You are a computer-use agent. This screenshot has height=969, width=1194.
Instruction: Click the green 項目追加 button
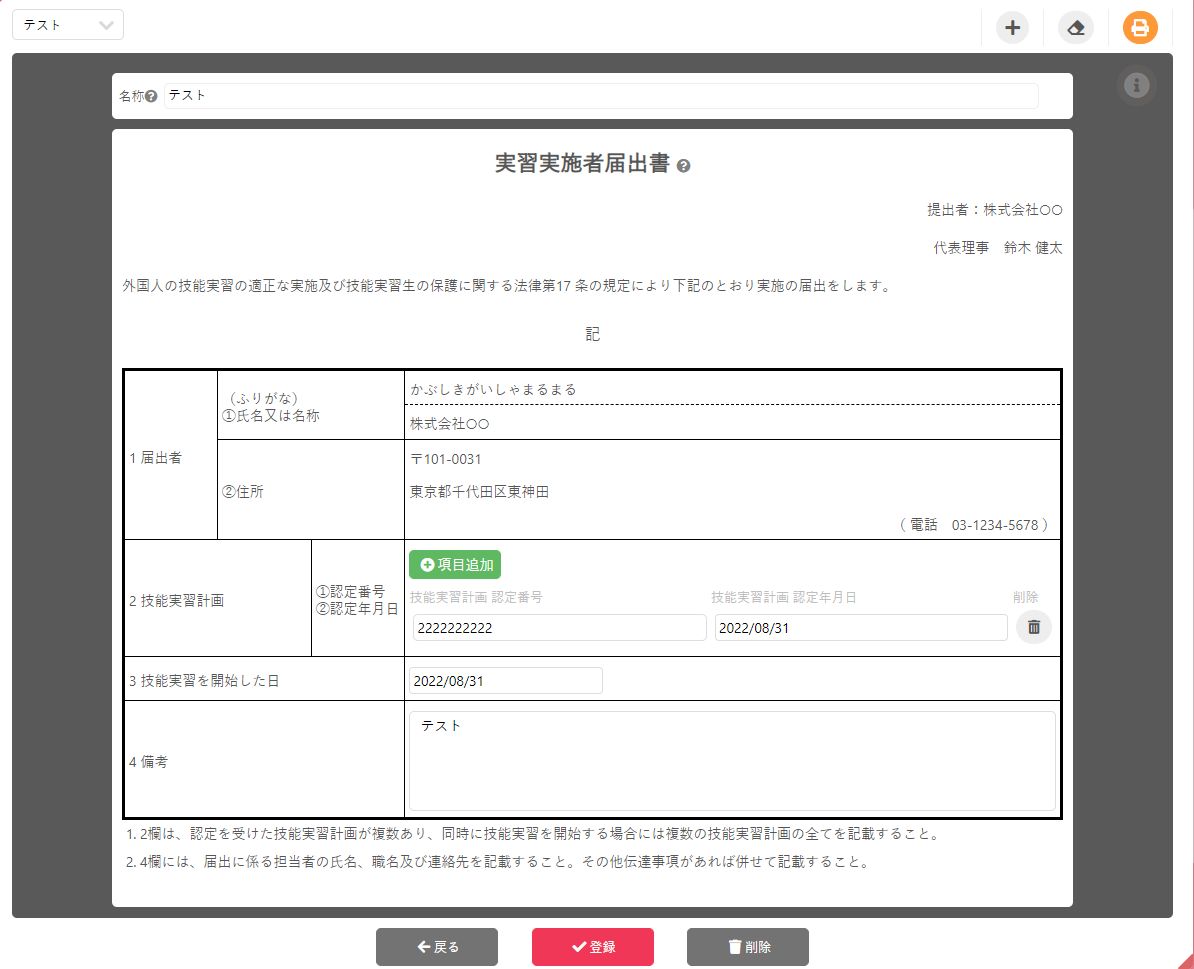click(x=455, y=565)
